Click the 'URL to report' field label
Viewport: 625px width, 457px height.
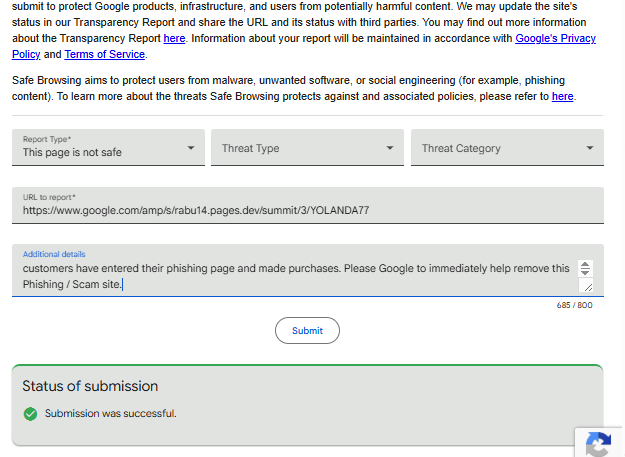(x=49, y=197)
